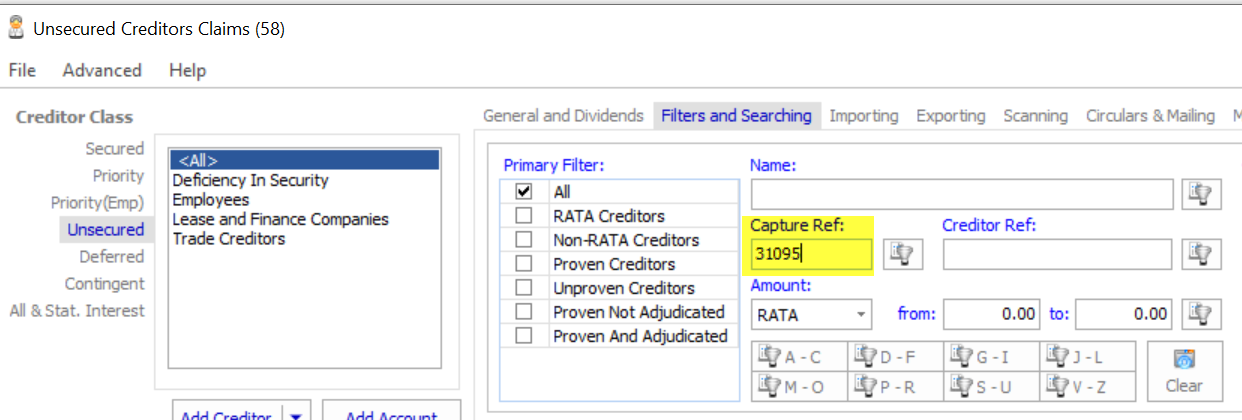Click the Amount range search icon
1242x420 pixels.
tap(1201, 314)
